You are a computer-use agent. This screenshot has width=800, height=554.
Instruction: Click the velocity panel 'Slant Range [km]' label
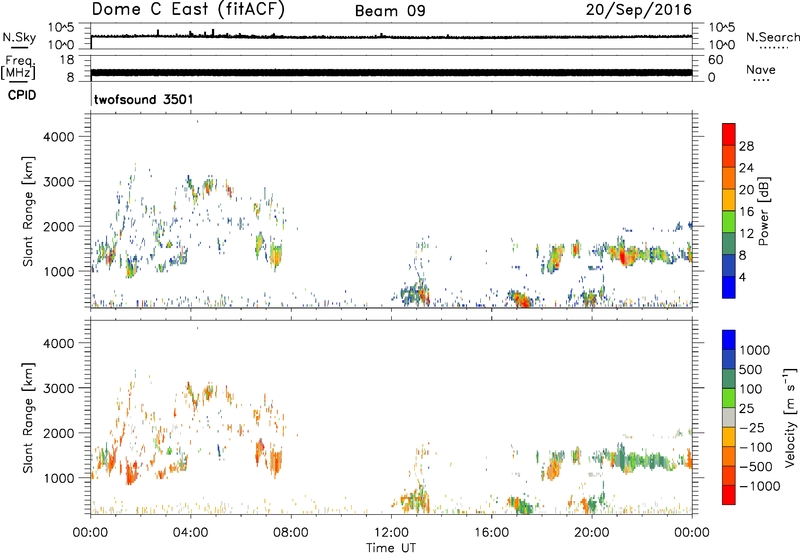(28, 418)
